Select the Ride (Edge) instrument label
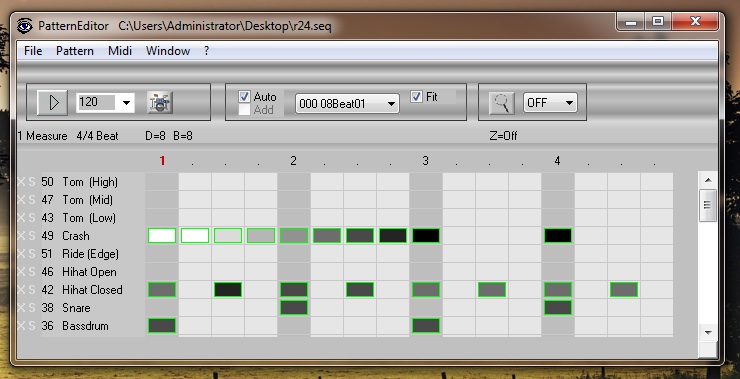Image resolution: width=740 pixels, height=379 pixels. pyautogui.click(x=89, y=254)
